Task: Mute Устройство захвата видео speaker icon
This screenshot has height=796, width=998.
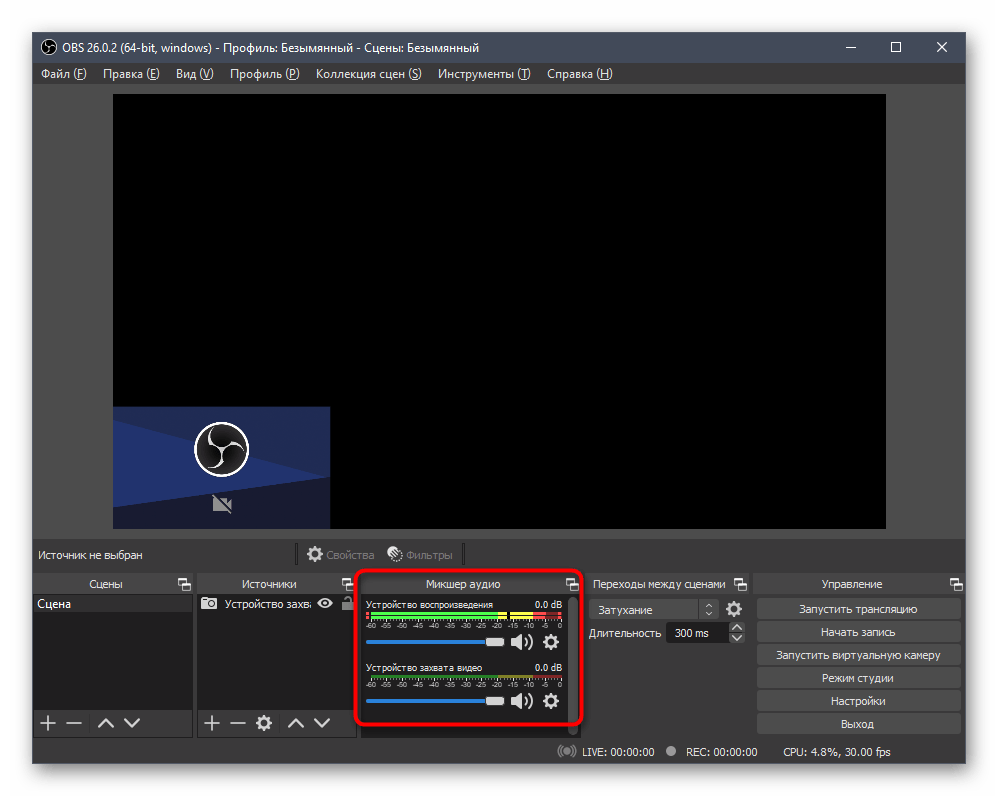Action: click(521, 701)
